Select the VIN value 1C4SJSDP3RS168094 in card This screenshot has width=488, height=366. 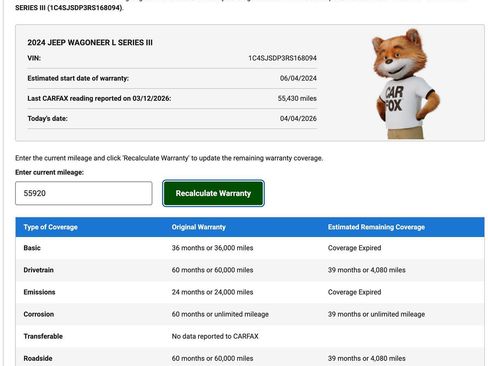click(282, 58)
